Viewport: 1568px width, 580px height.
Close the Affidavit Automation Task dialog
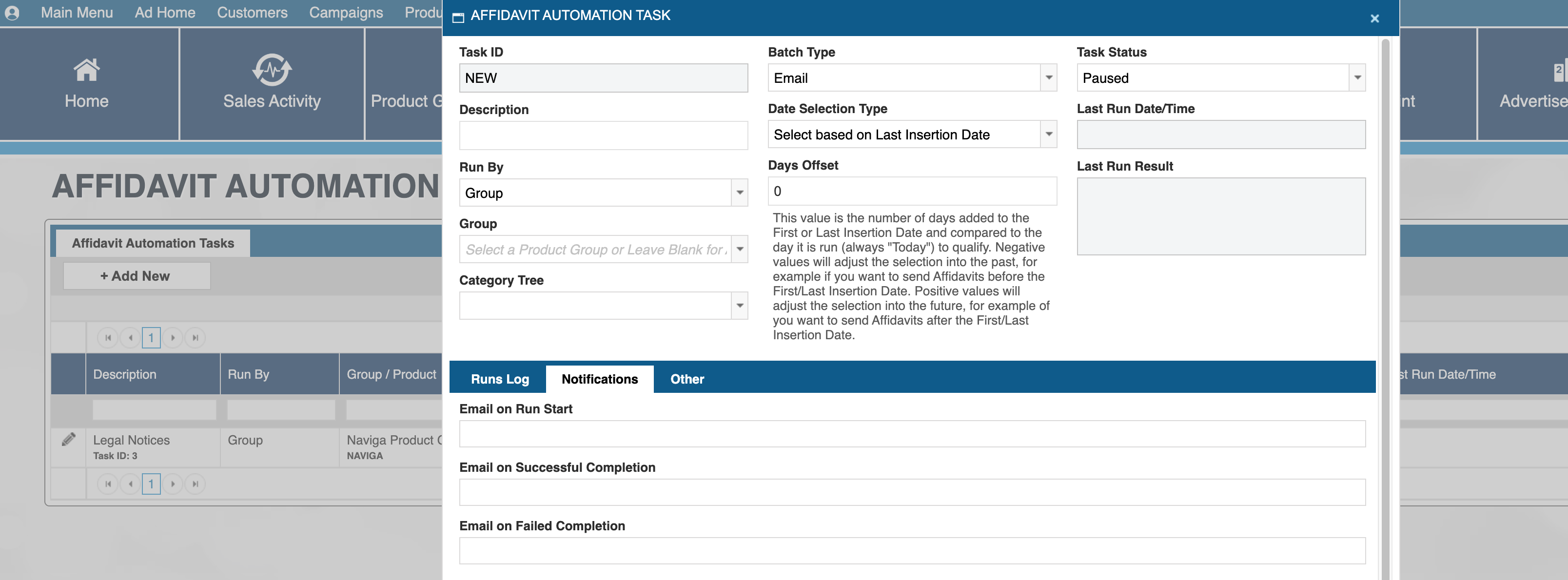click(1374, 18)
